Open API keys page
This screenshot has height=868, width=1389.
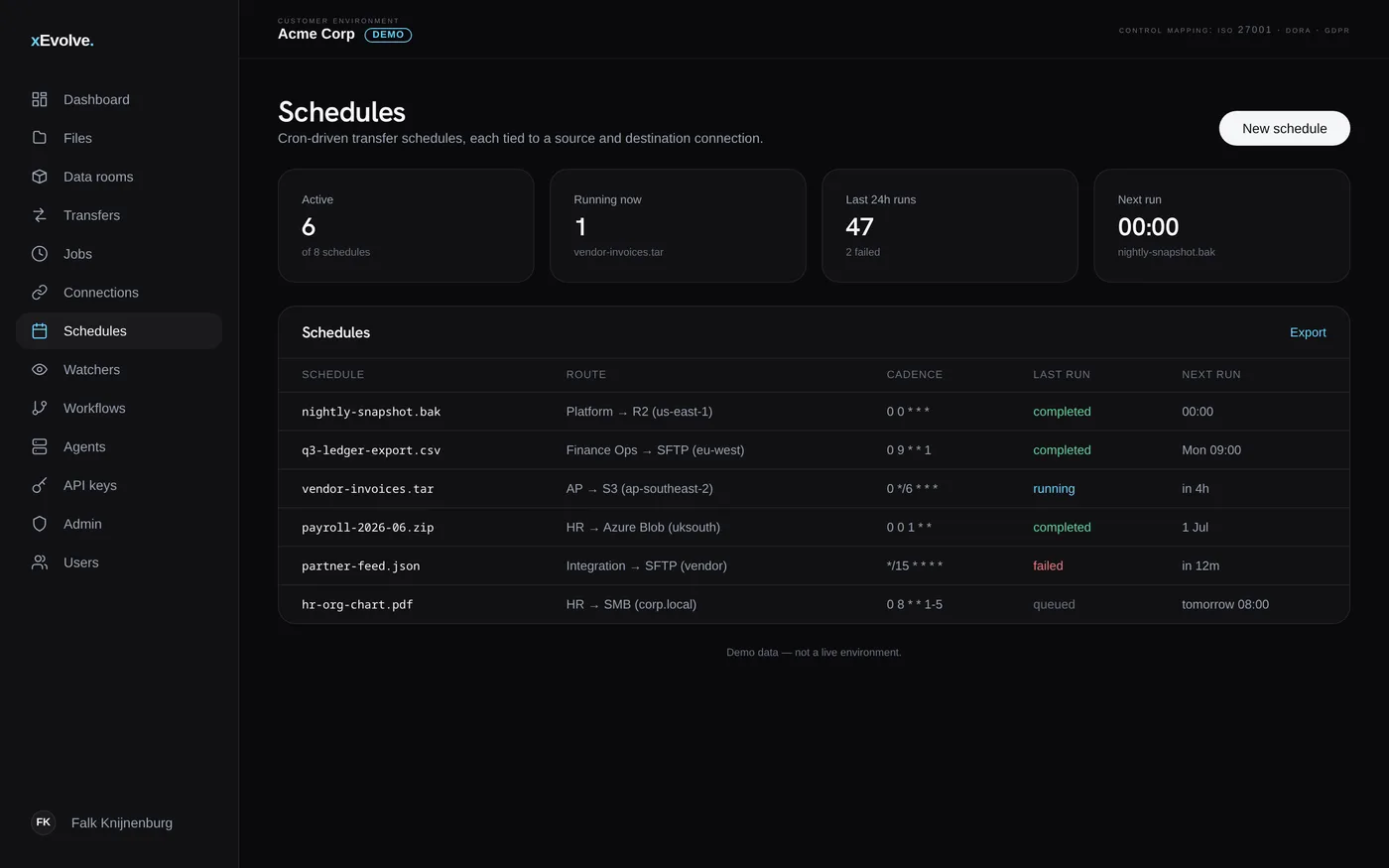click(119, 485)
